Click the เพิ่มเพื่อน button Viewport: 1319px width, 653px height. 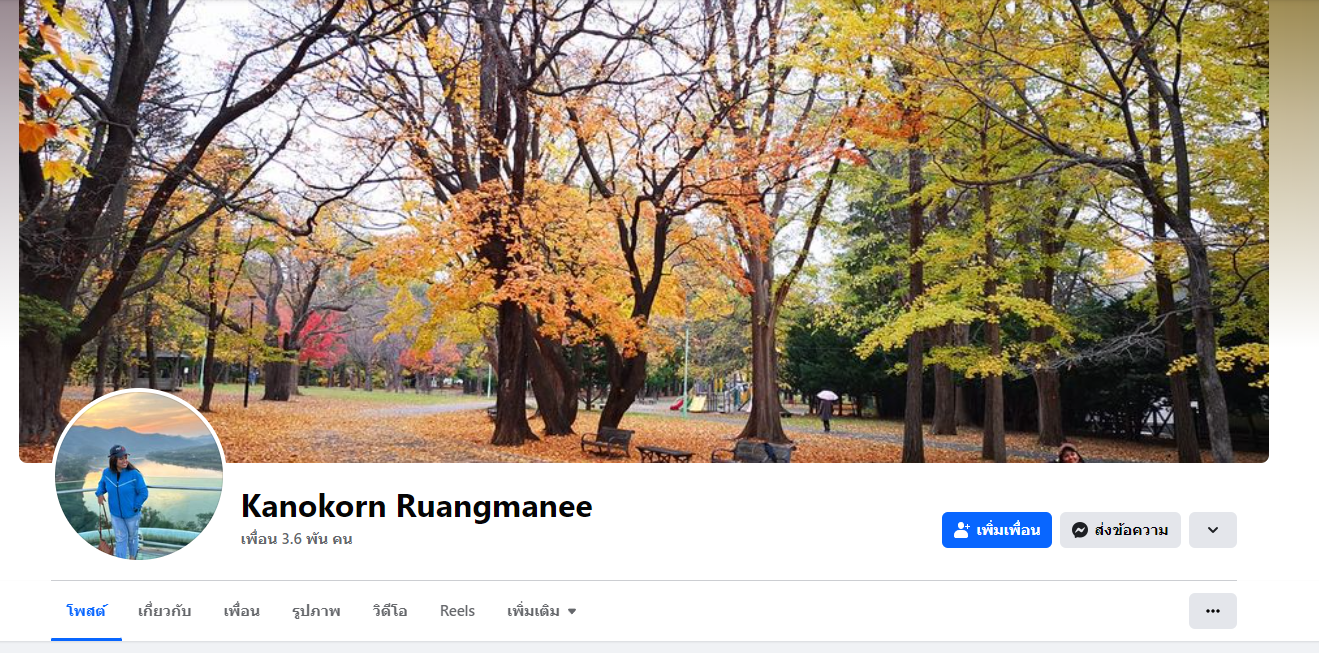click(x=997, y=530)
